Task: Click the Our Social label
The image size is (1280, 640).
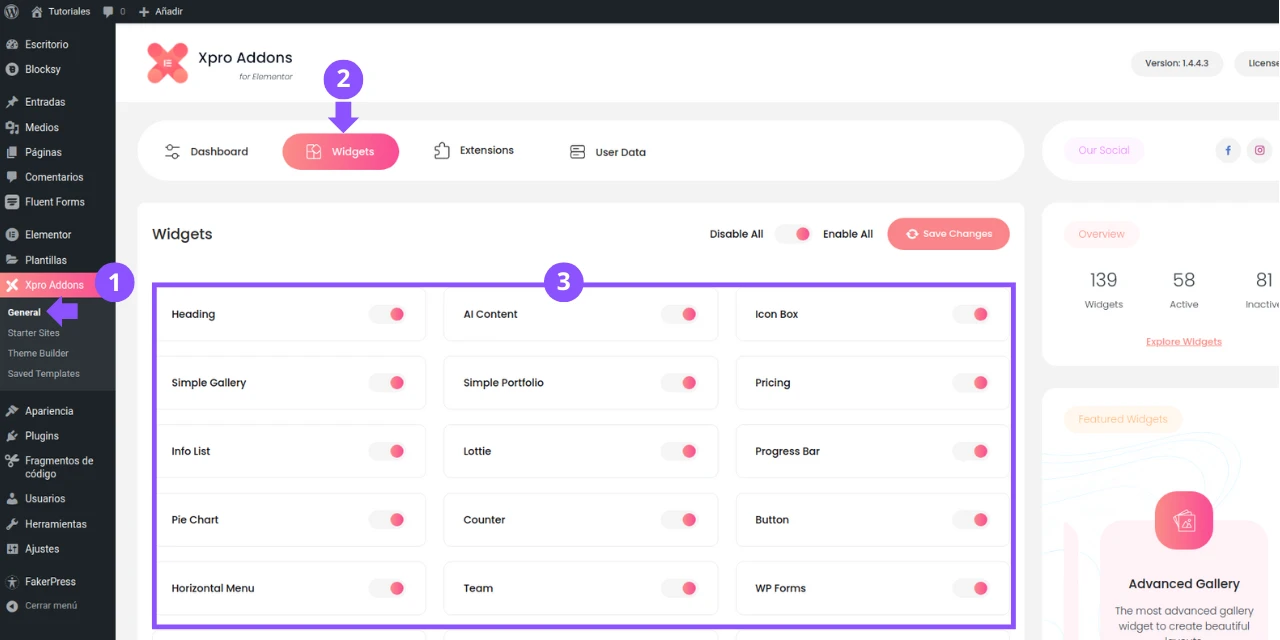Action: [x=1104, y=151]
